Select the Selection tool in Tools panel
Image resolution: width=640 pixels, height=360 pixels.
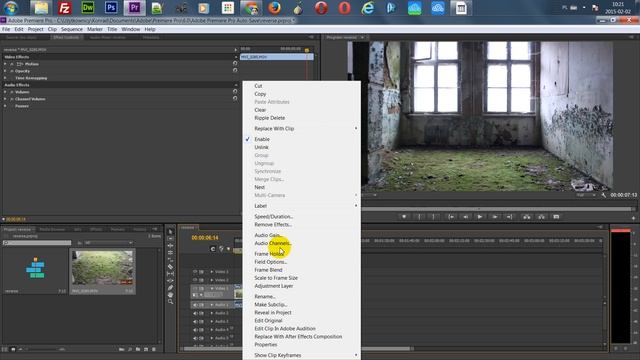click(x=170, y=231)
